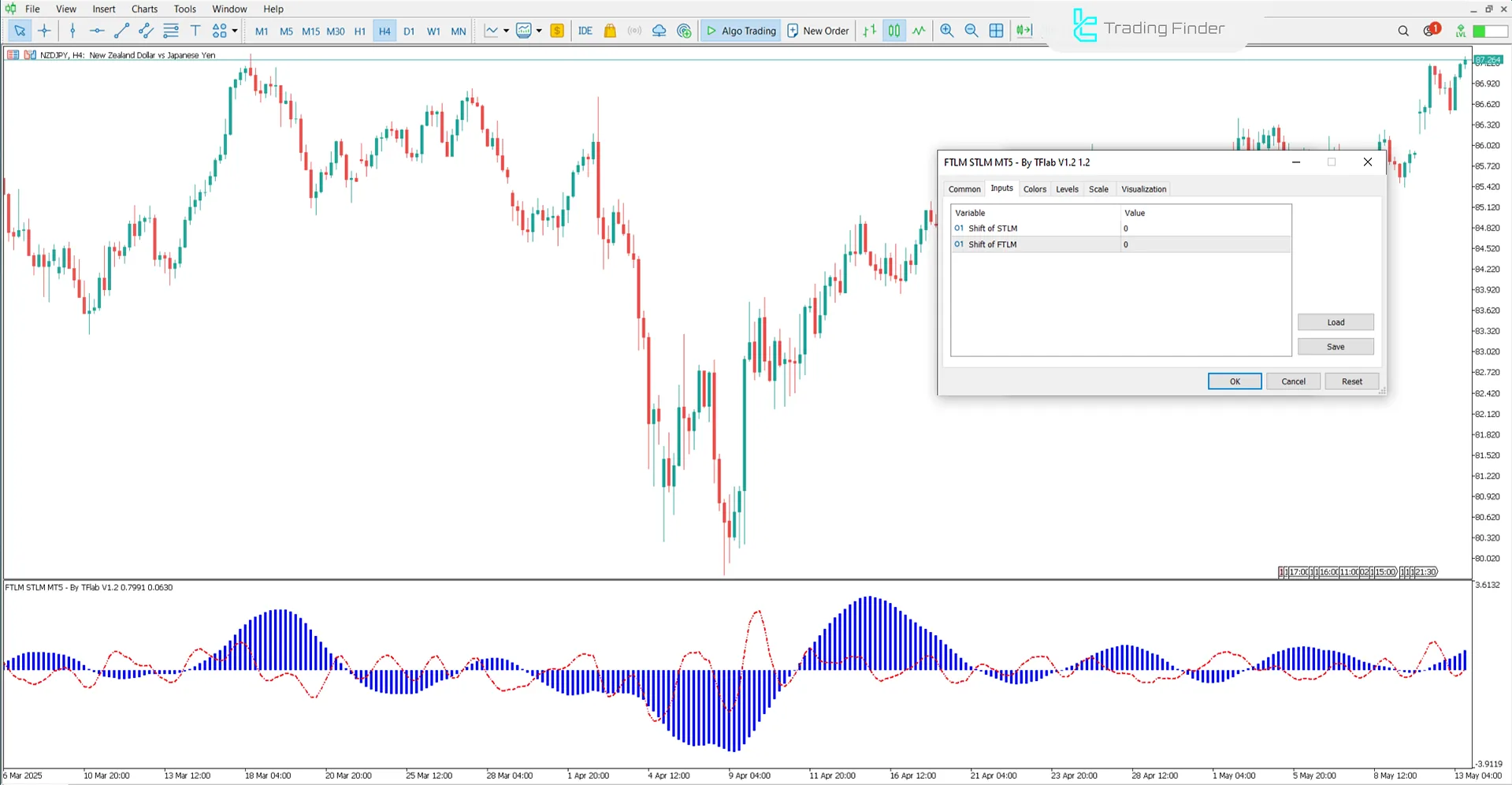Image resolution: width=1512 pixels, height=785 pixels.
Task: Select the Text annotation tool
Action: pyautogui.click(x=195, y=31)
